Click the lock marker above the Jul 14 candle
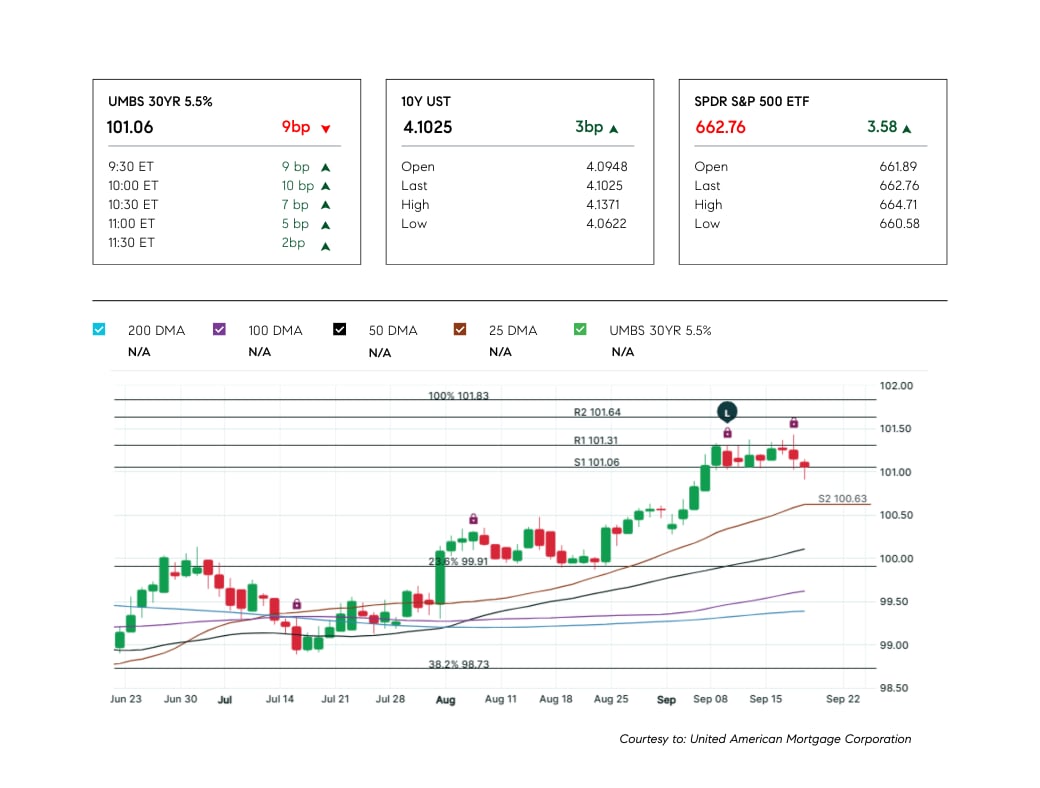The width and height of the screenshot is (1040, 788). (297, 604)
